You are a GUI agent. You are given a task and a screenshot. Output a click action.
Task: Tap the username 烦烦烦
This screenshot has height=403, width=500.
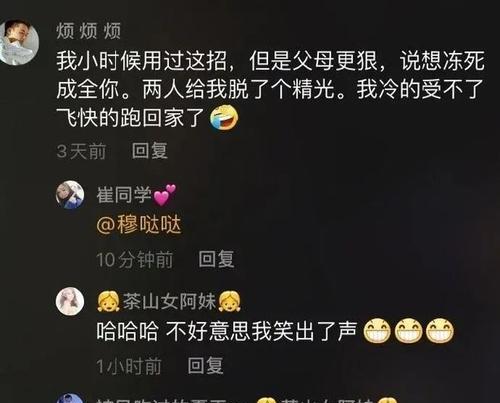(88, 31)
